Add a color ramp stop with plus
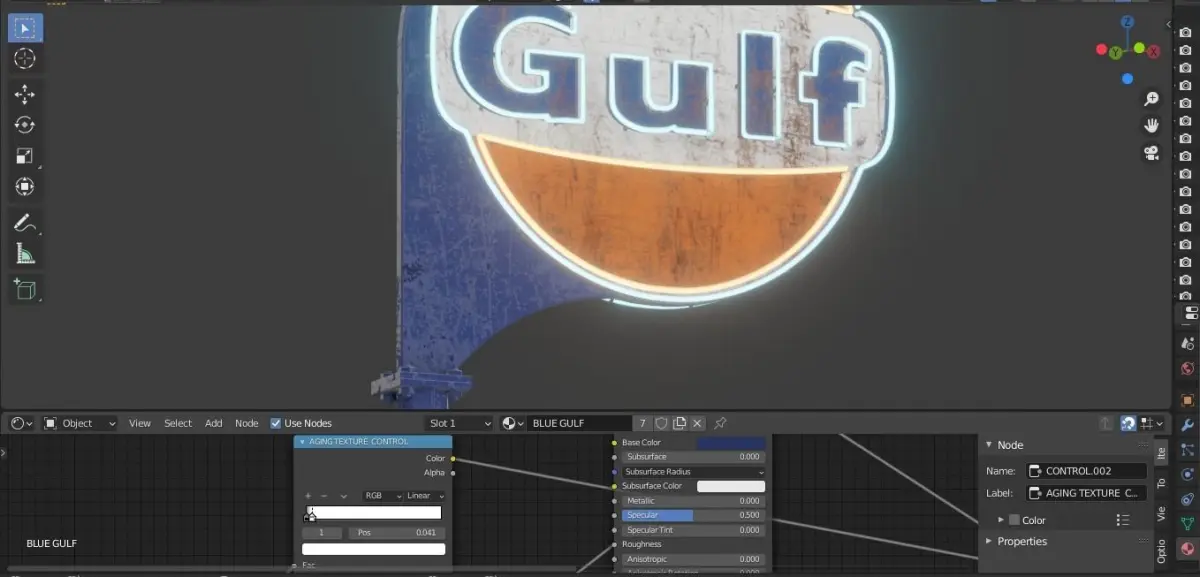This screenshot has width=1200, height=577. coord(308,495)
